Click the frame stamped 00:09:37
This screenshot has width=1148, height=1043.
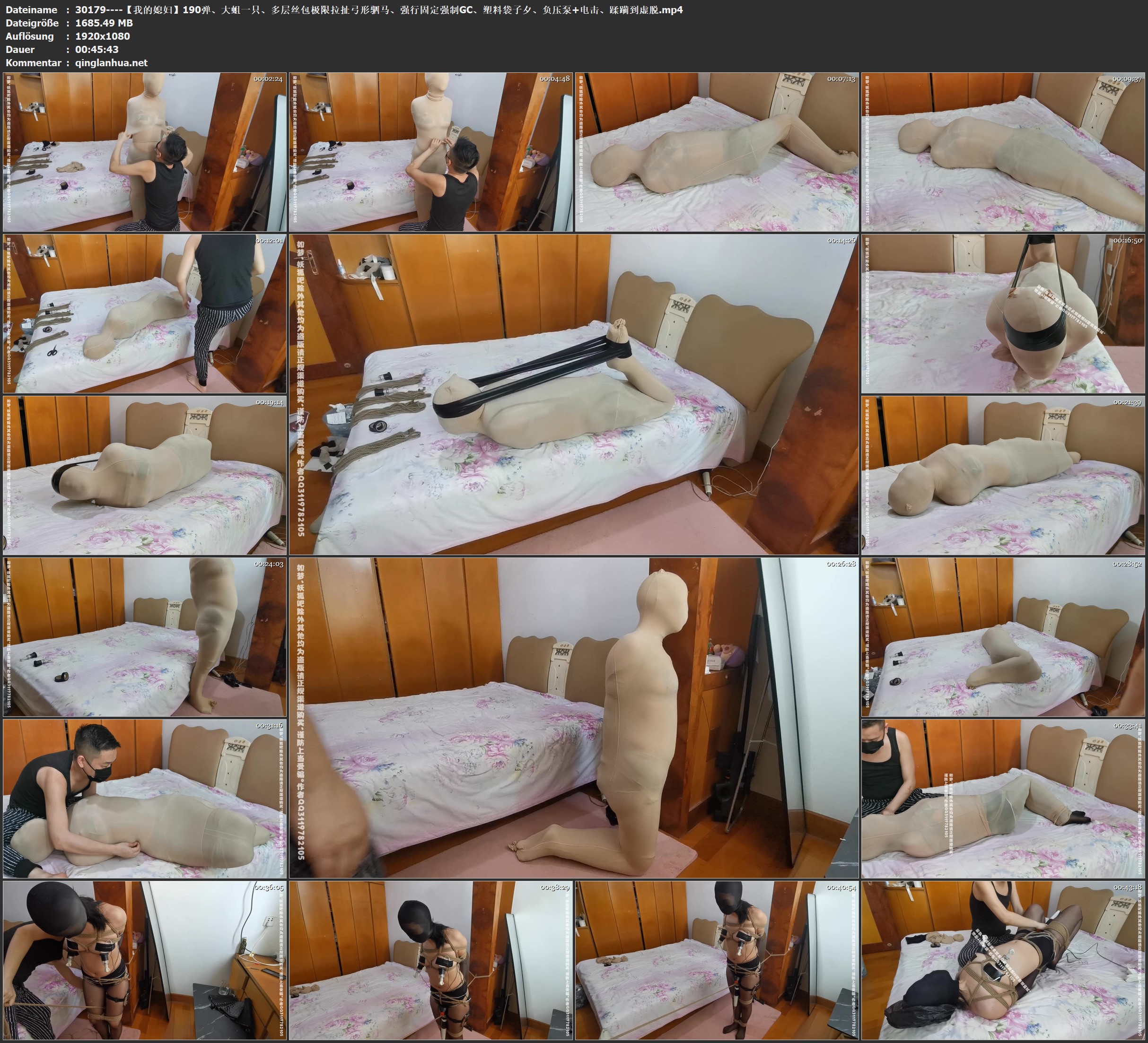(1003, 152)
